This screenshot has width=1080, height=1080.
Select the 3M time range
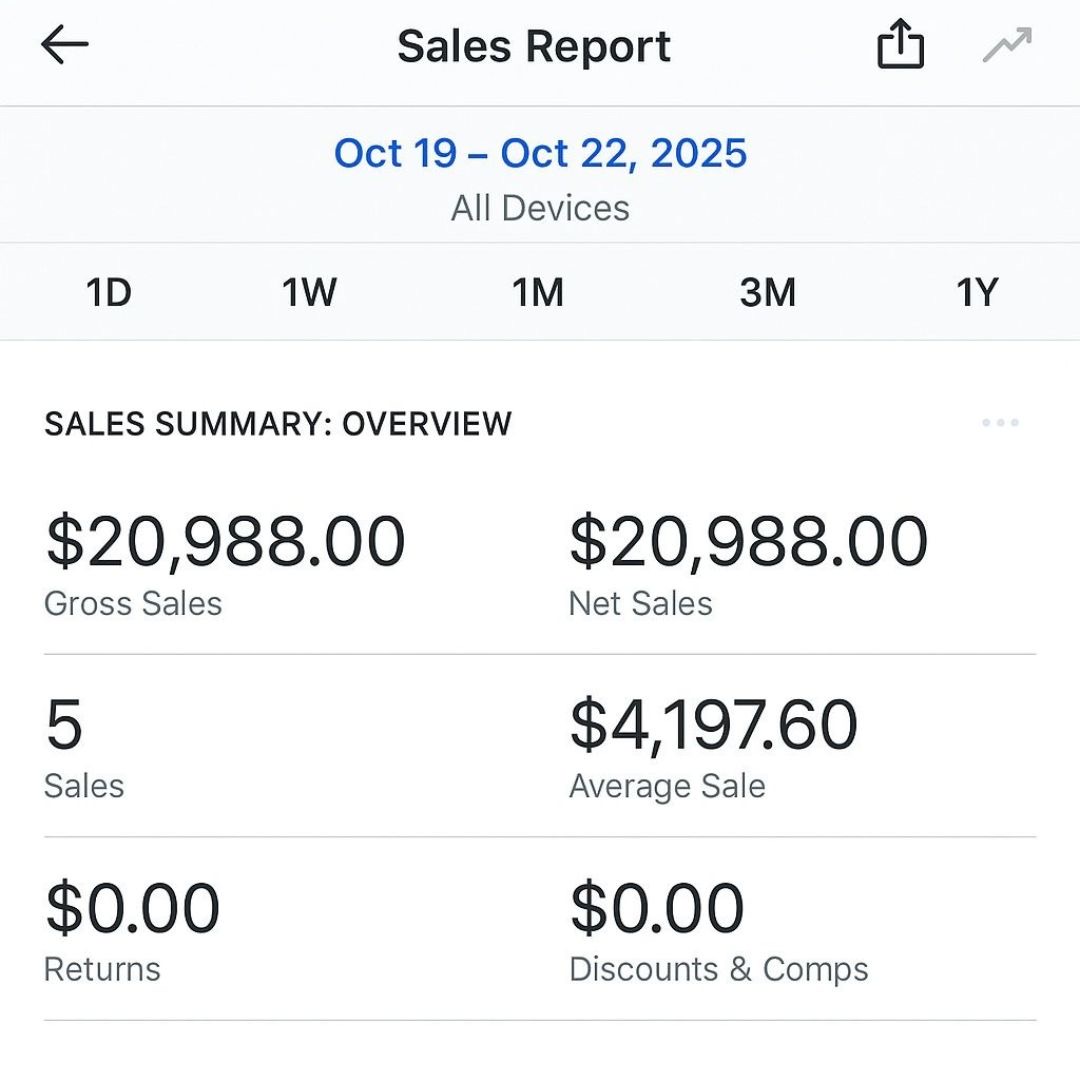coord(768,293)
